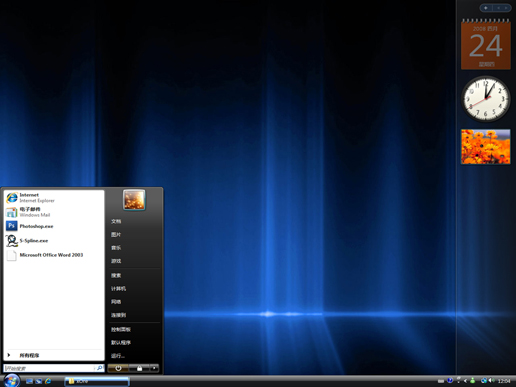Open Internet Explorer in Quick Launch
Viewport: 516px width, 387px height.
click(x=48, y=381)
